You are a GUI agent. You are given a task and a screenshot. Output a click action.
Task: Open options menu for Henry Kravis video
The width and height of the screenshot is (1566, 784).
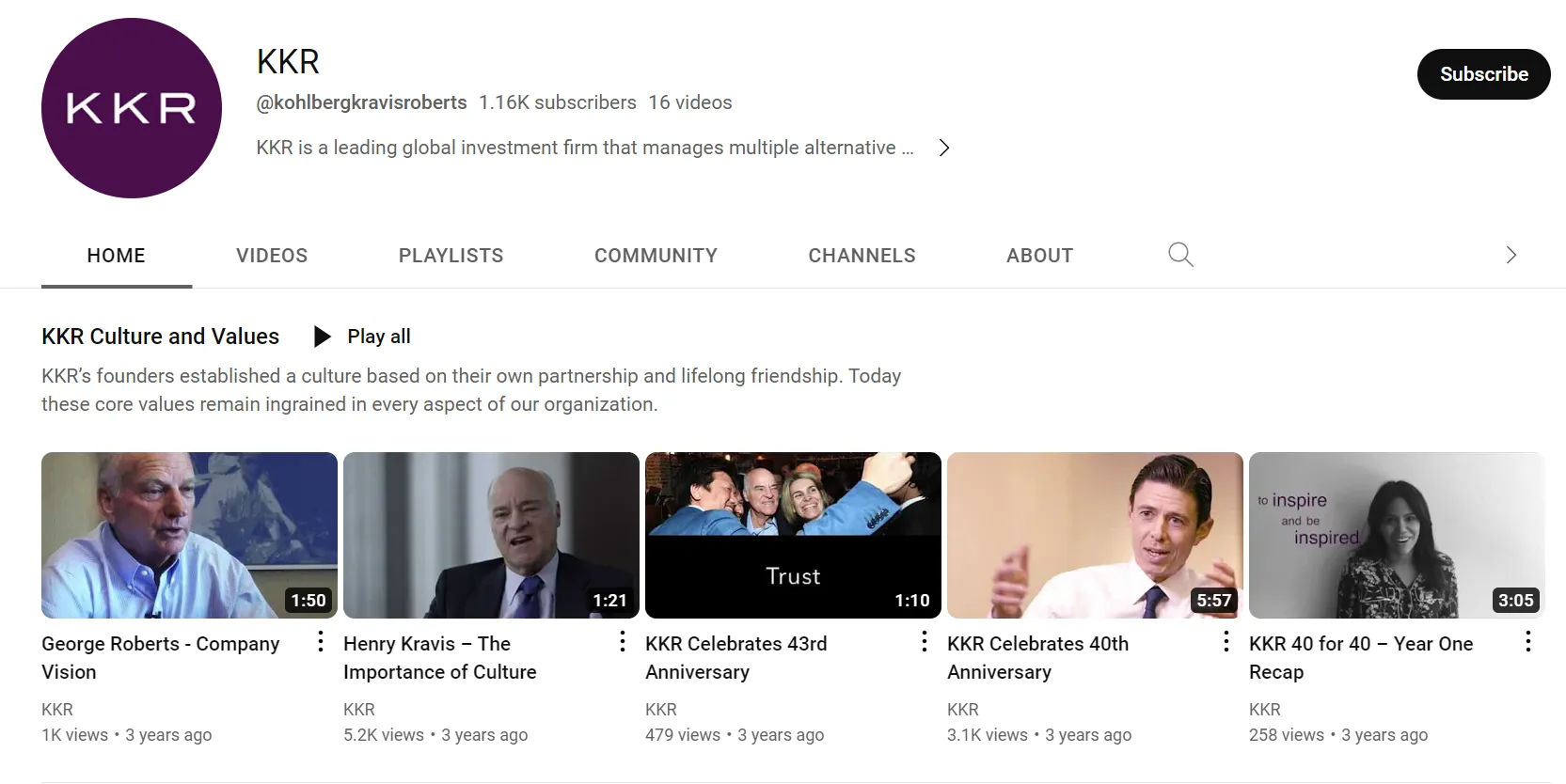tap(623, 642)
